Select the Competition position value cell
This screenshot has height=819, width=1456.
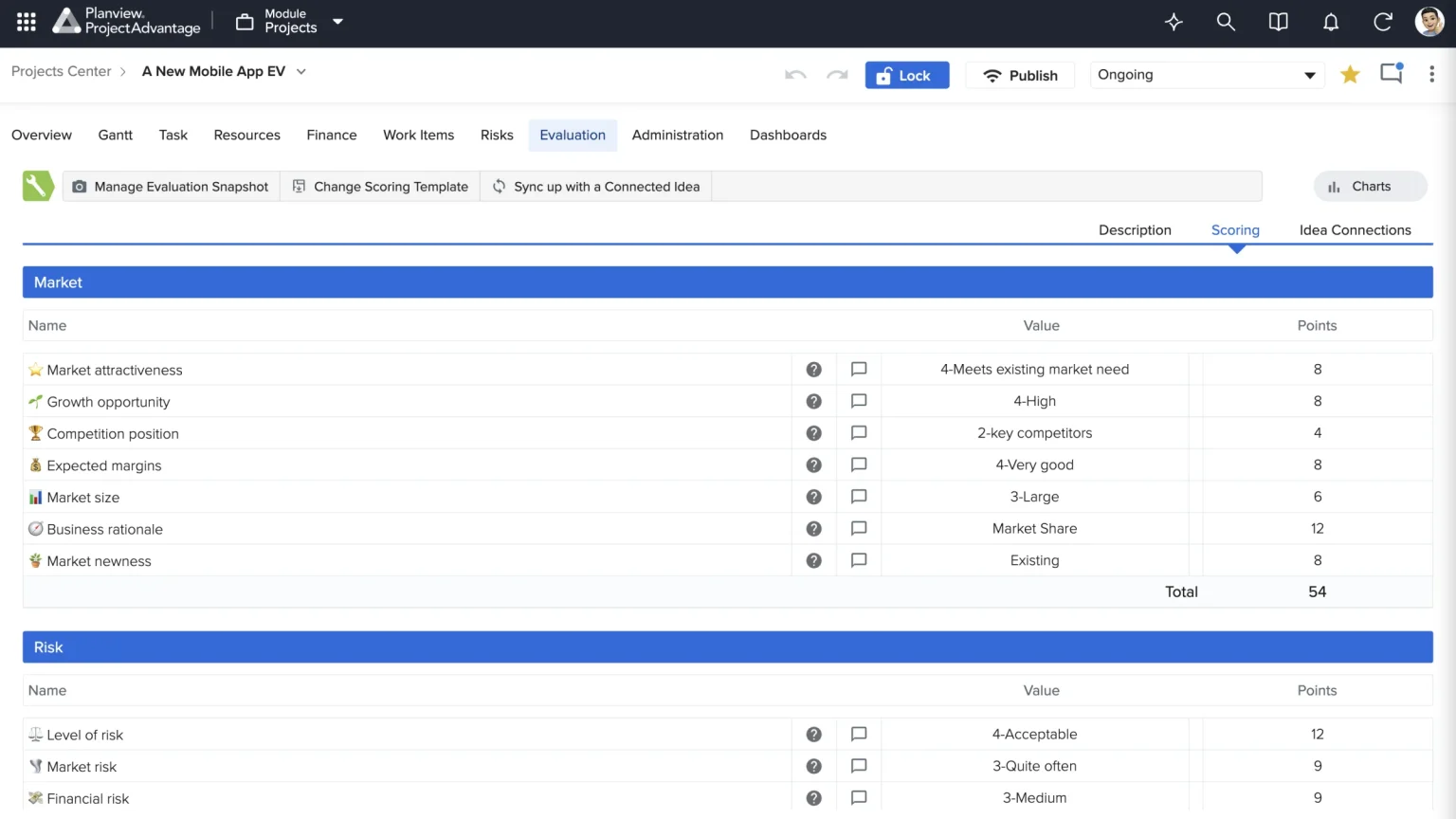click(1034, 433)
